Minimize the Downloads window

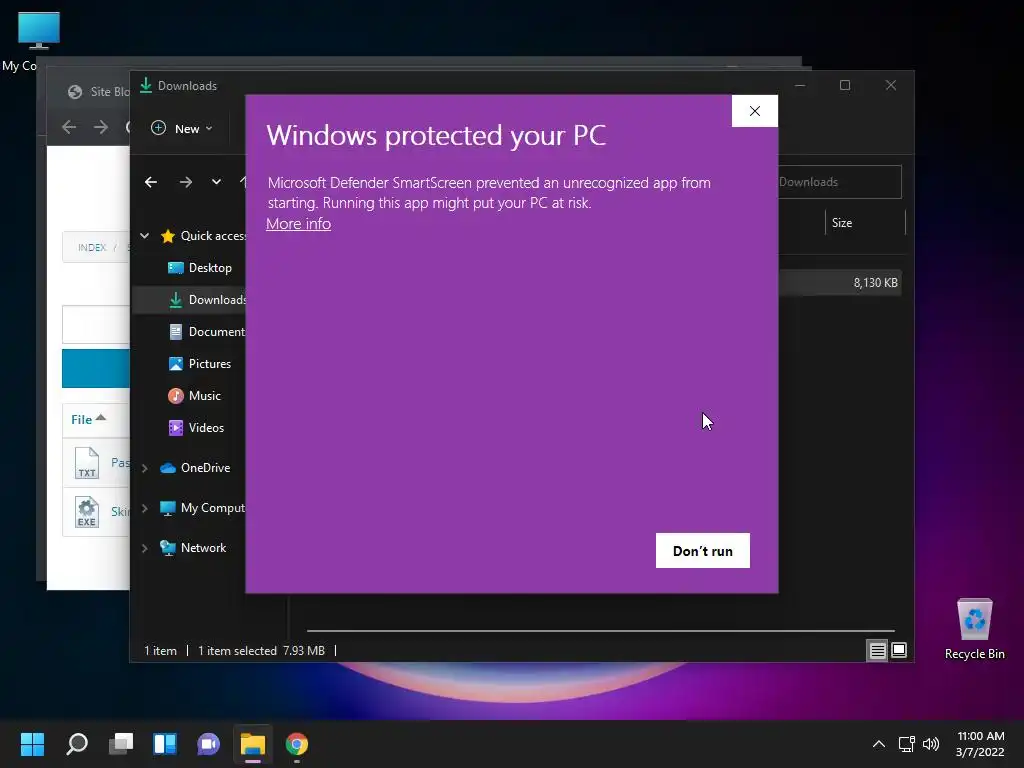[x=800, y=86]
